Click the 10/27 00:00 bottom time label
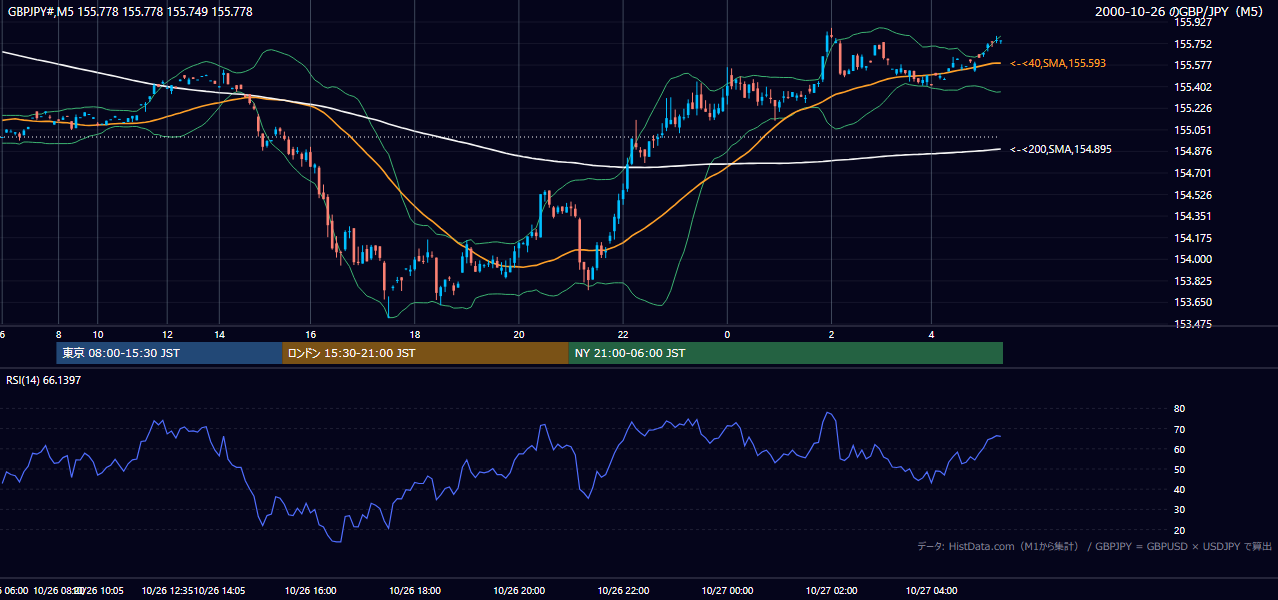The image size is (1278, 600). 728,591
